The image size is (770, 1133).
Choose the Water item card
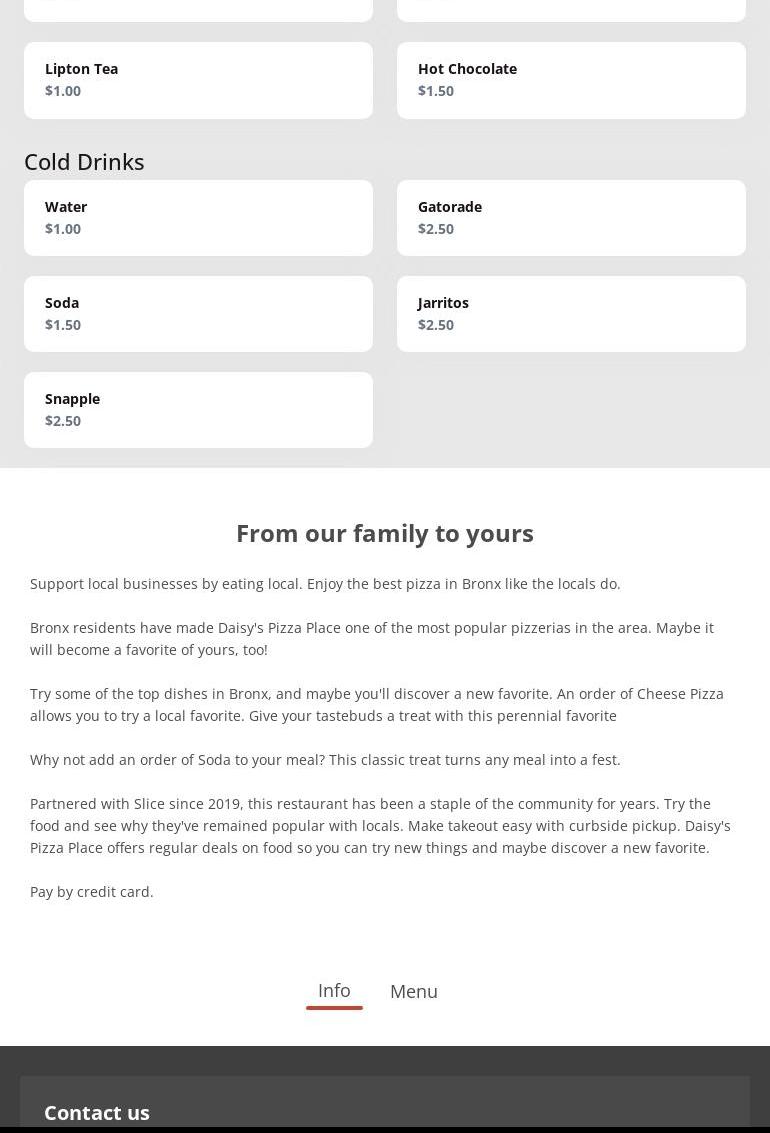[198, 218]
